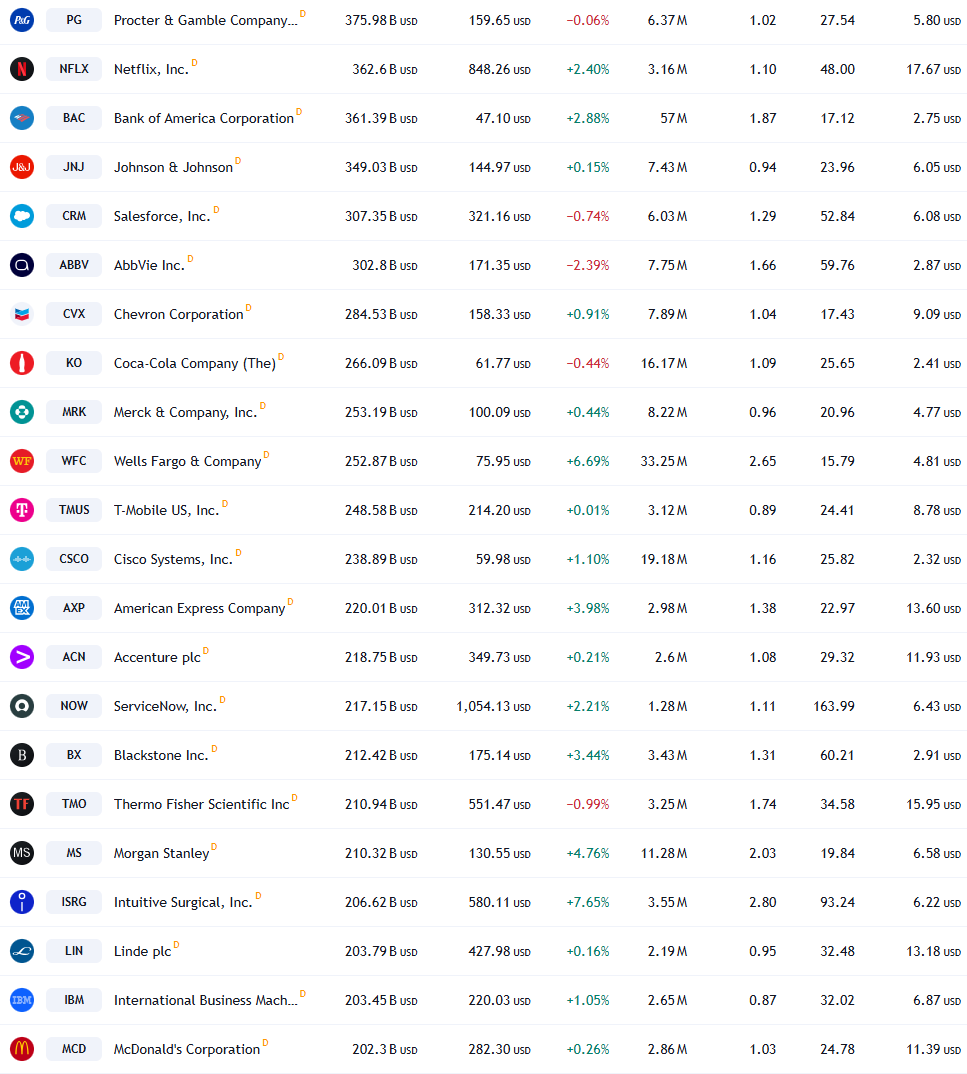Click the American Express logo icon

click(22, 608)
